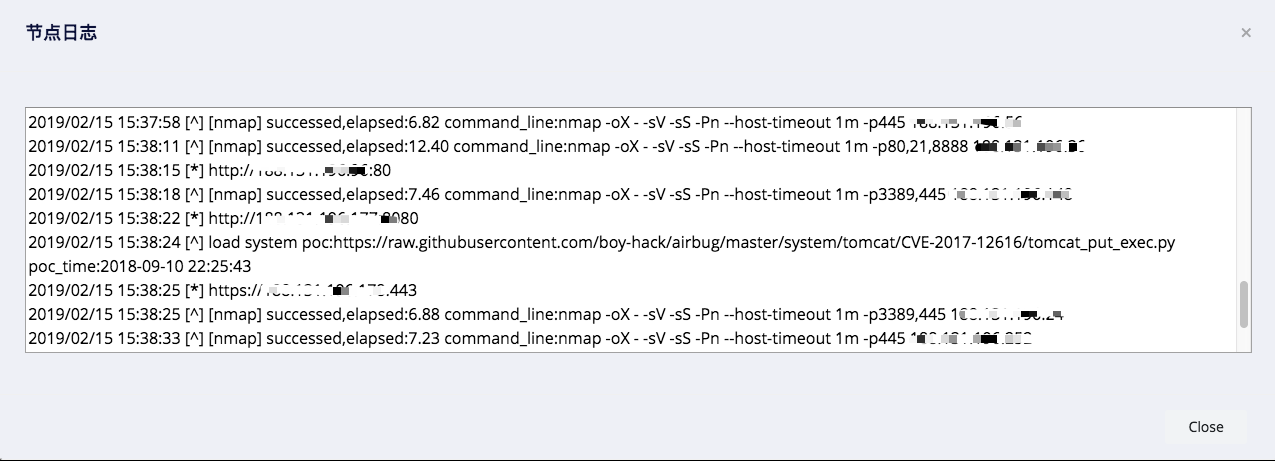This screenshot has width=1275, height=461.
Task: Click the 节点日志 dialog title
Action: click(x=61, y=33)
